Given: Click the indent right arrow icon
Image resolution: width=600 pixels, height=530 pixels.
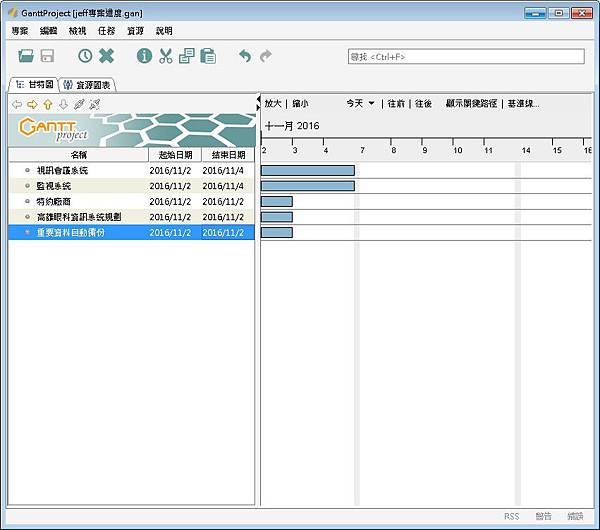Looking at the screenshot, I should (x=32, y=104).
